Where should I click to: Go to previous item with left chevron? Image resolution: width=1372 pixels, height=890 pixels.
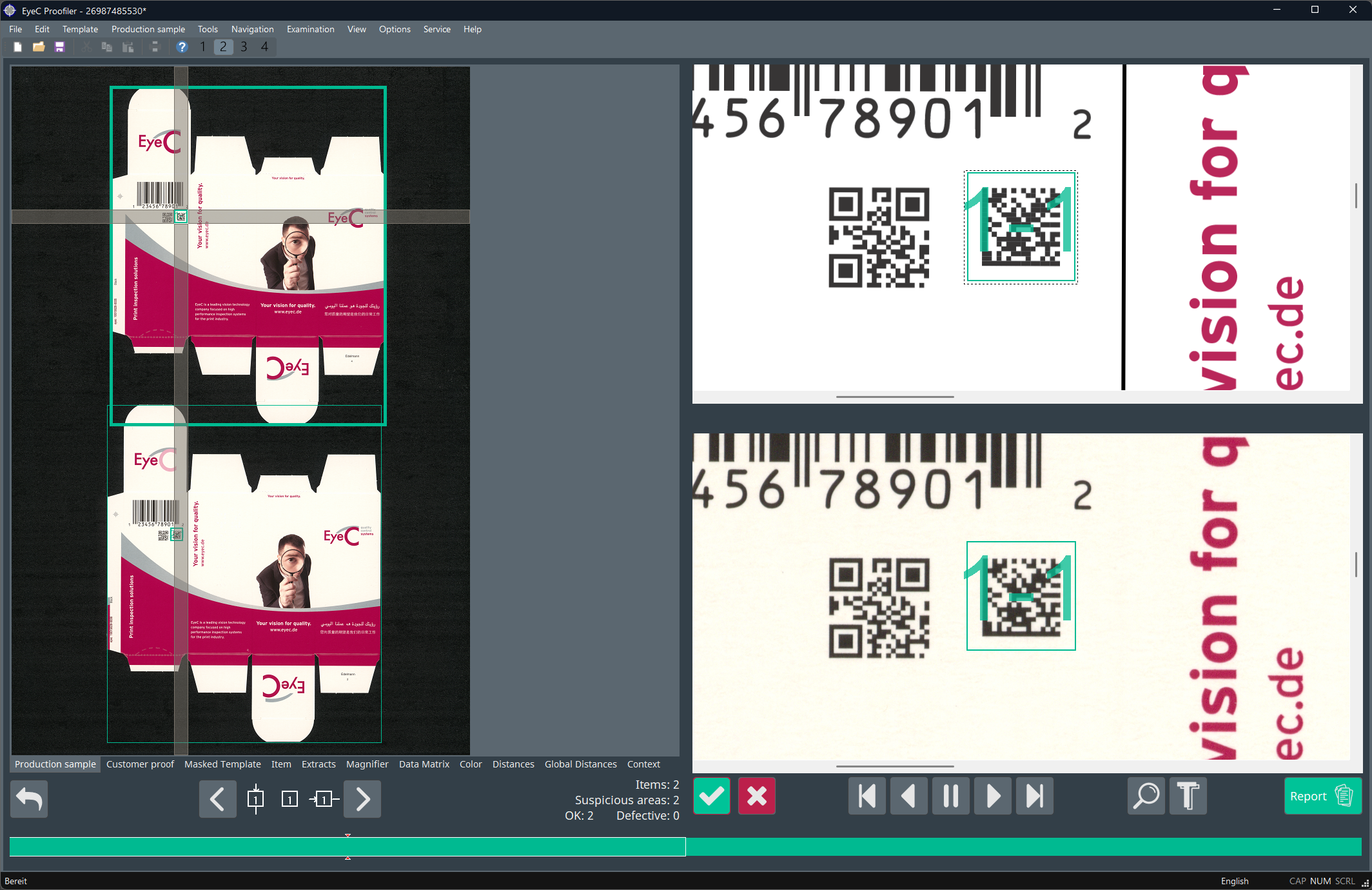pyautogui.click(x=217, y=799)
